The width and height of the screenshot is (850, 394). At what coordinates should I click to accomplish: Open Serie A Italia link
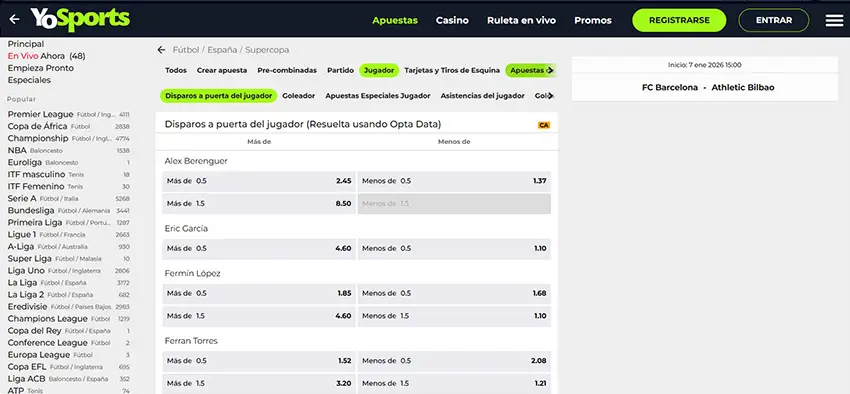pos(68,198)
